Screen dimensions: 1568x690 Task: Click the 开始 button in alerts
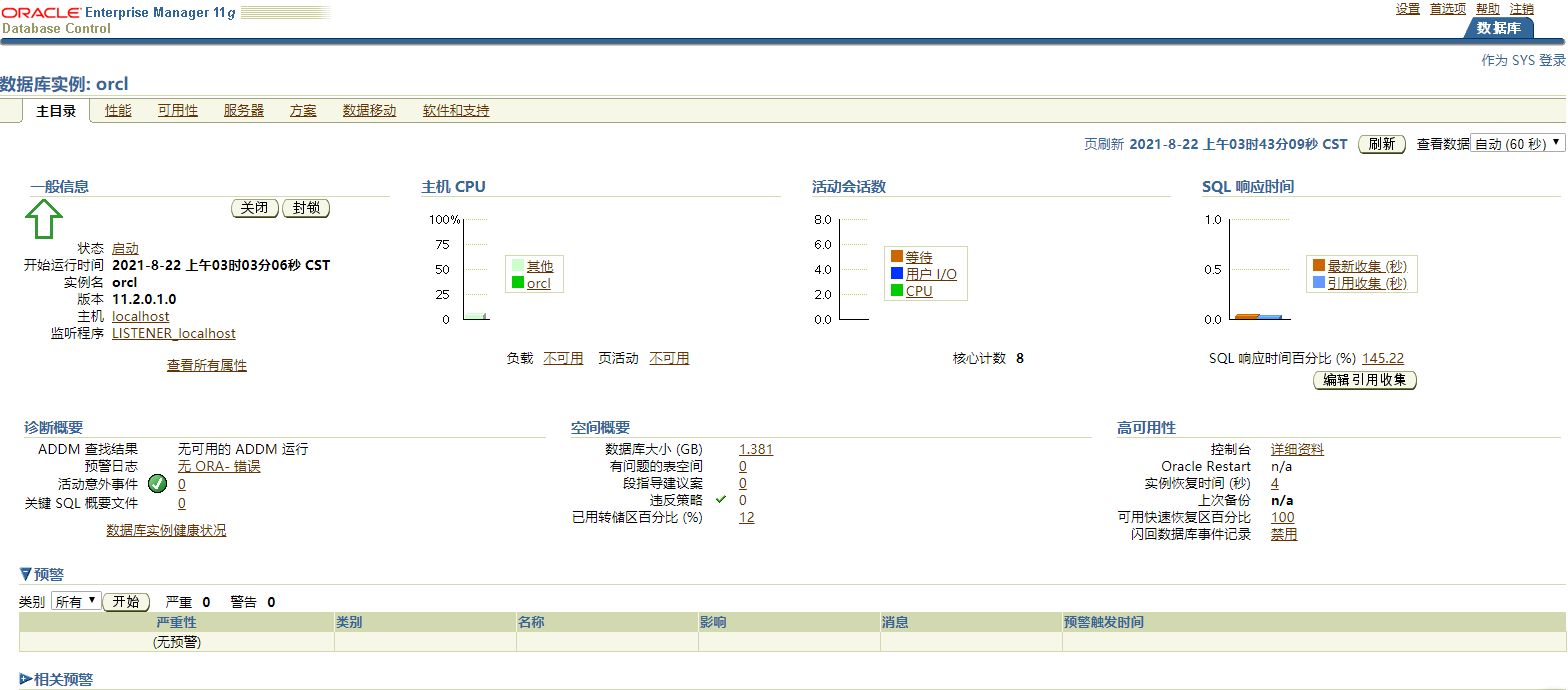point(126,602)
